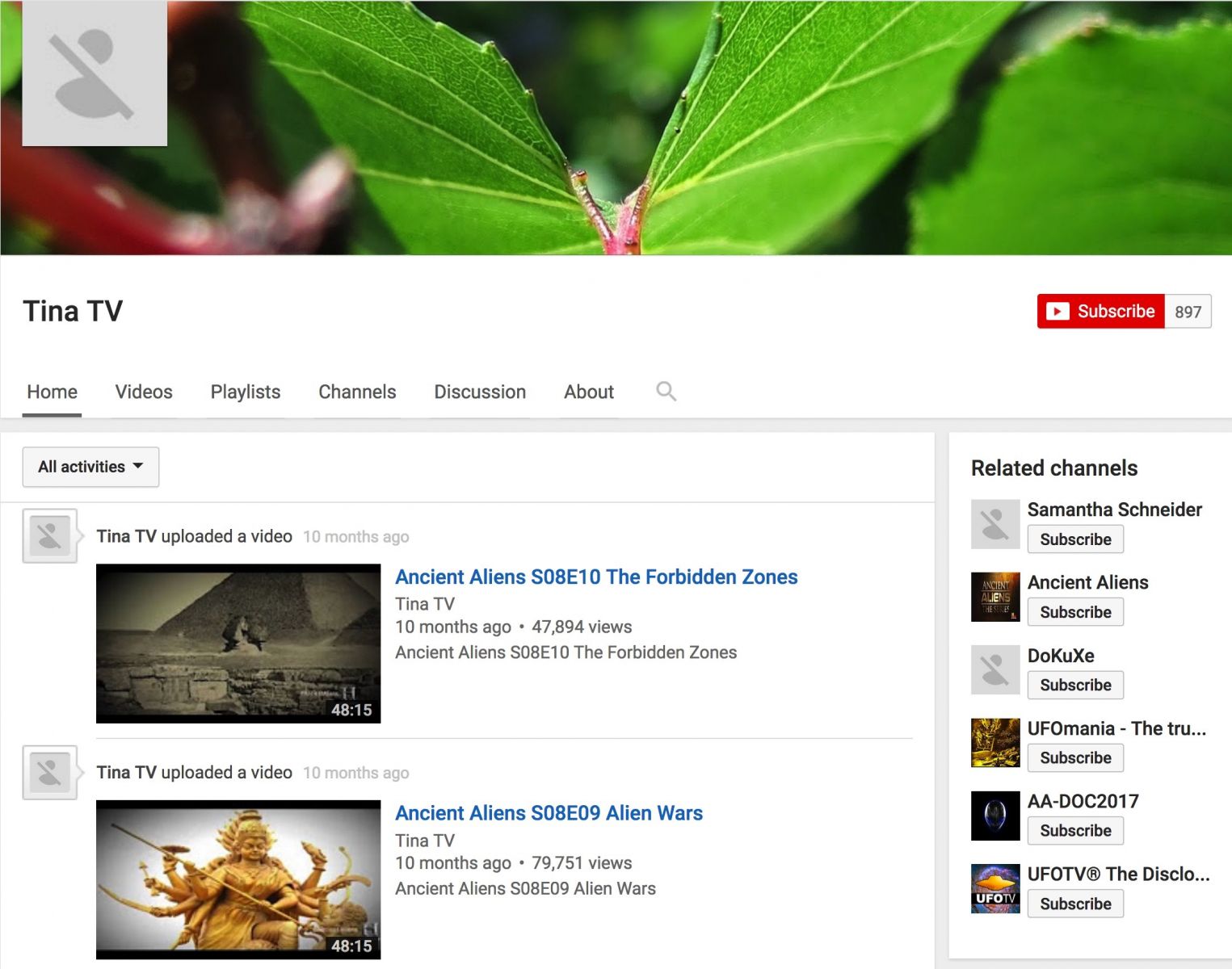Click Tina TV name in second activity line
Screen dimensions: 1232x969
click(x=126, y=773)
